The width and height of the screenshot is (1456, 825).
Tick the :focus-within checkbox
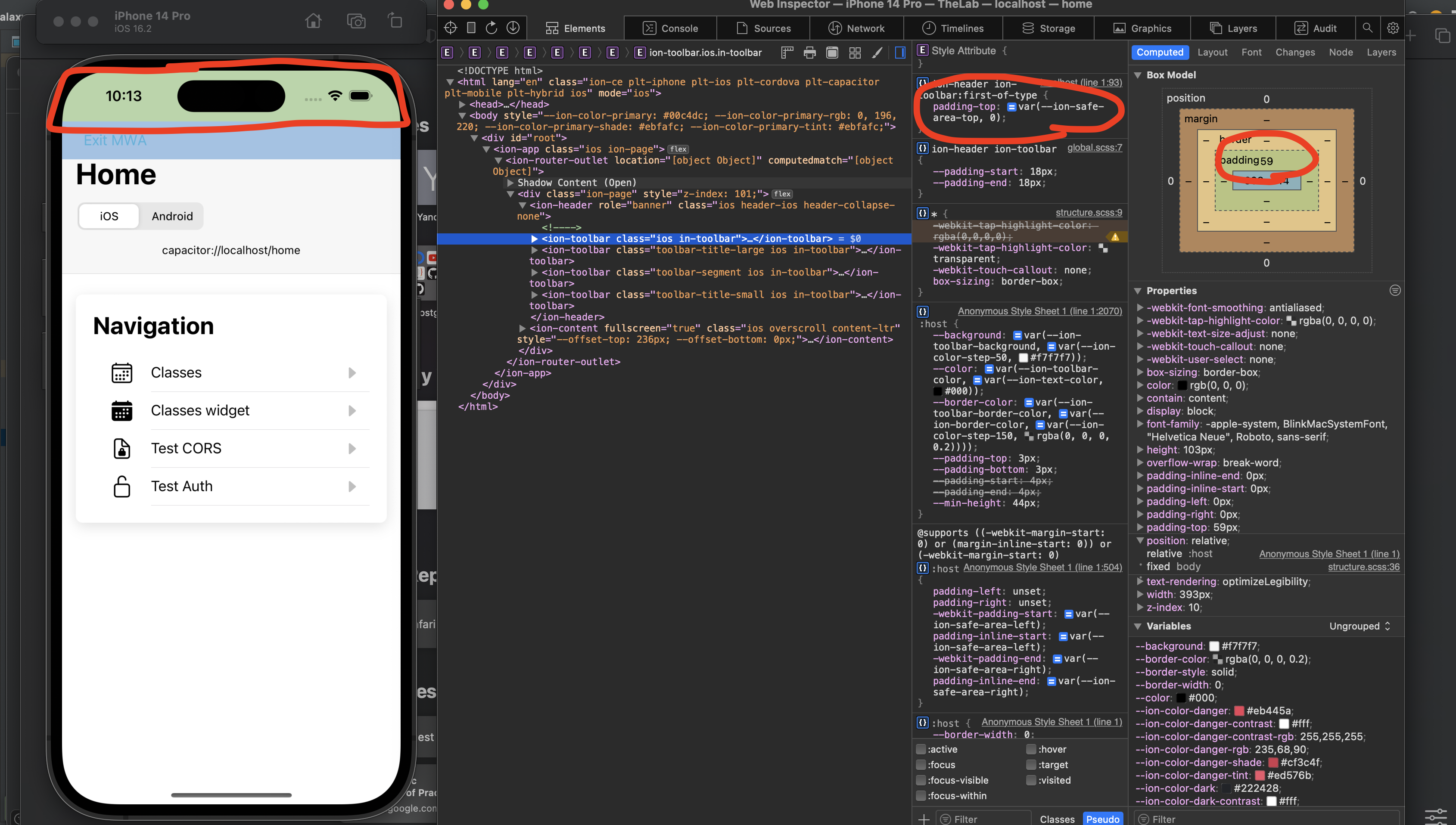[x=921, y=796]
